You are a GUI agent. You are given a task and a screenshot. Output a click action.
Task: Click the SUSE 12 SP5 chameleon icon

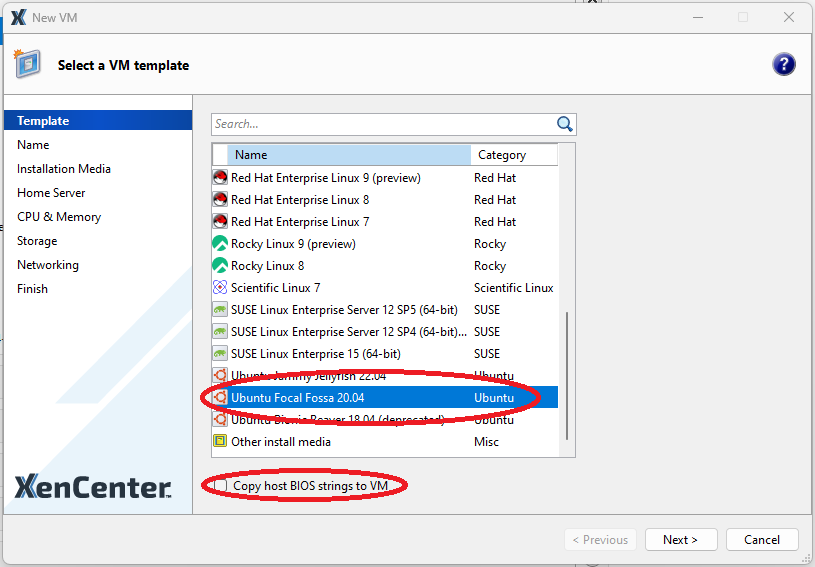coord(220,310)
